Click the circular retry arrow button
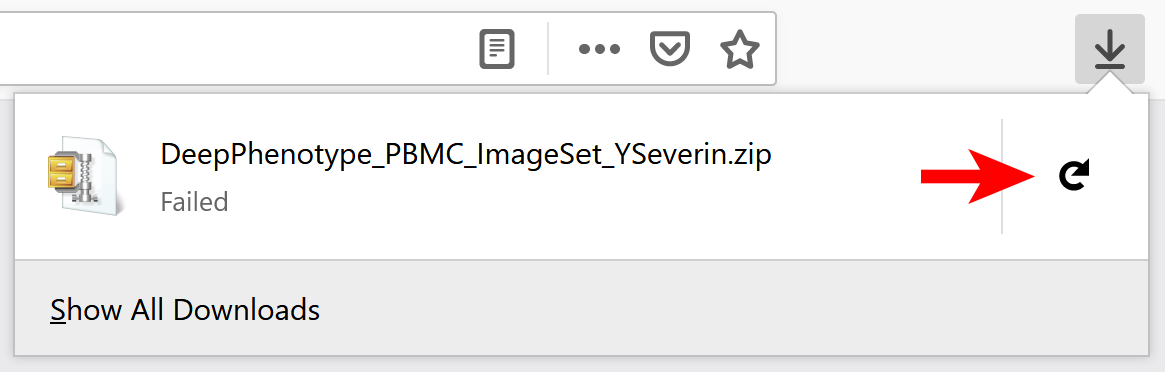 [x=1074, y=176]
